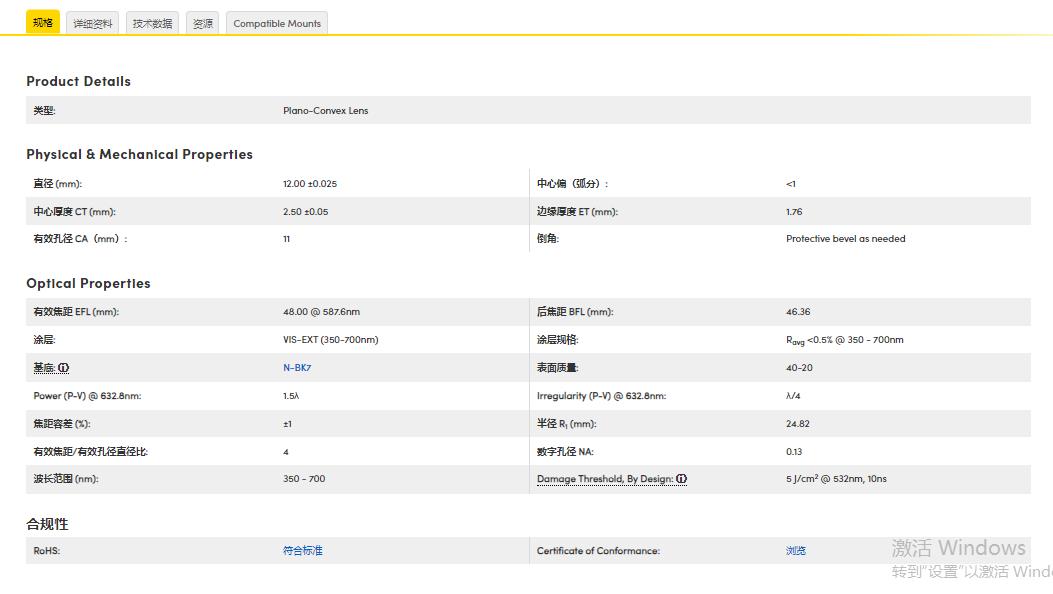This screenshot has height=594, width=1053.
Task: Open the N-BK7 substrate link
Action: [x=297, y=368]
